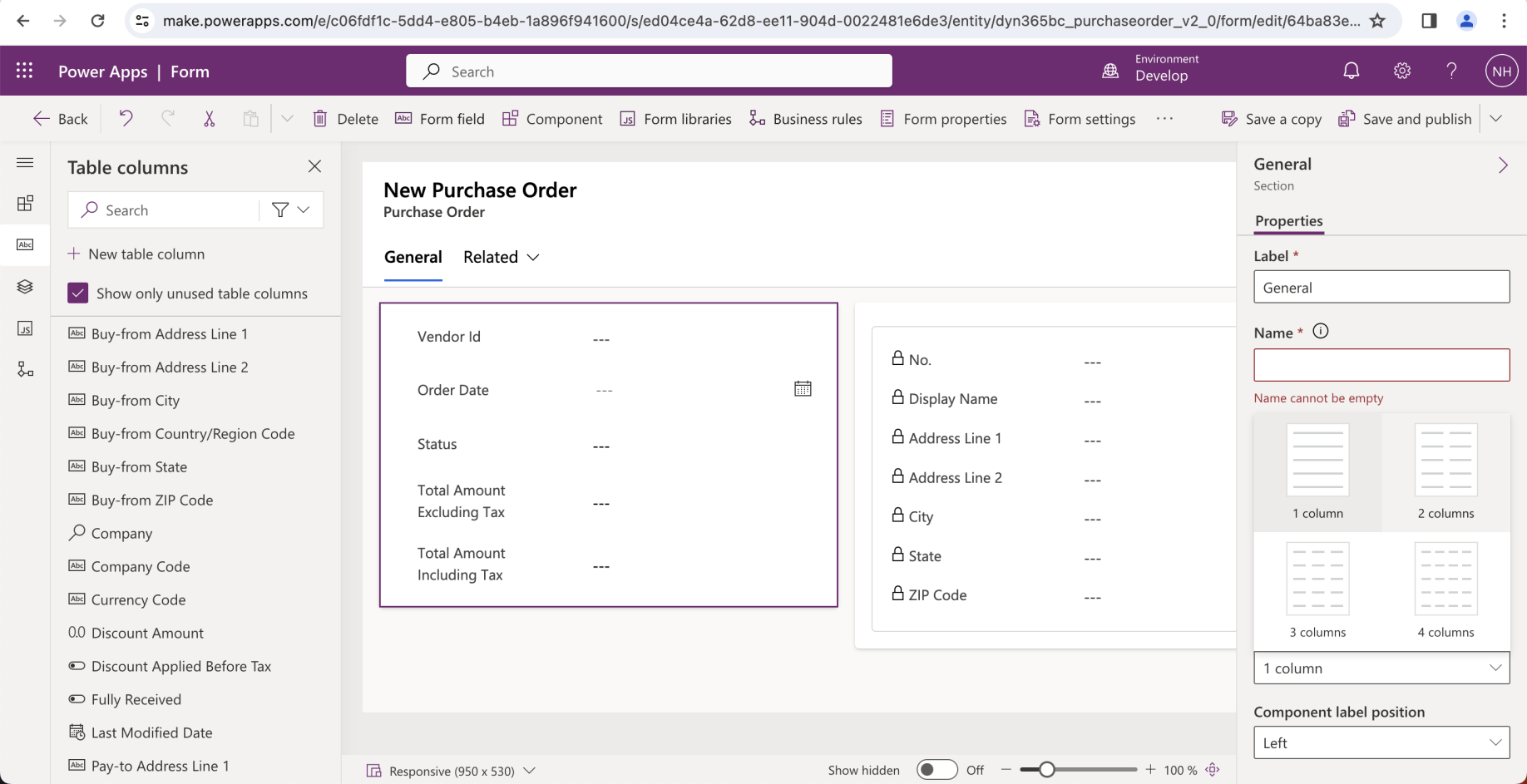Click the Tree view layers icon in sidebar
Image resolution: width=1527 pixels, height=784 pixels.
click(x=25, y=287)
